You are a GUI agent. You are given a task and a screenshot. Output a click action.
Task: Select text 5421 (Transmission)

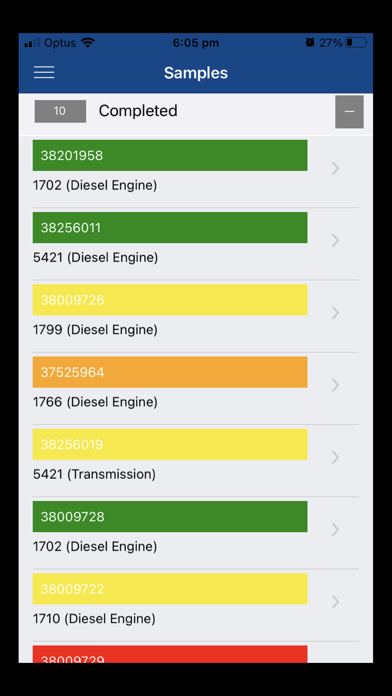point(94,474)
